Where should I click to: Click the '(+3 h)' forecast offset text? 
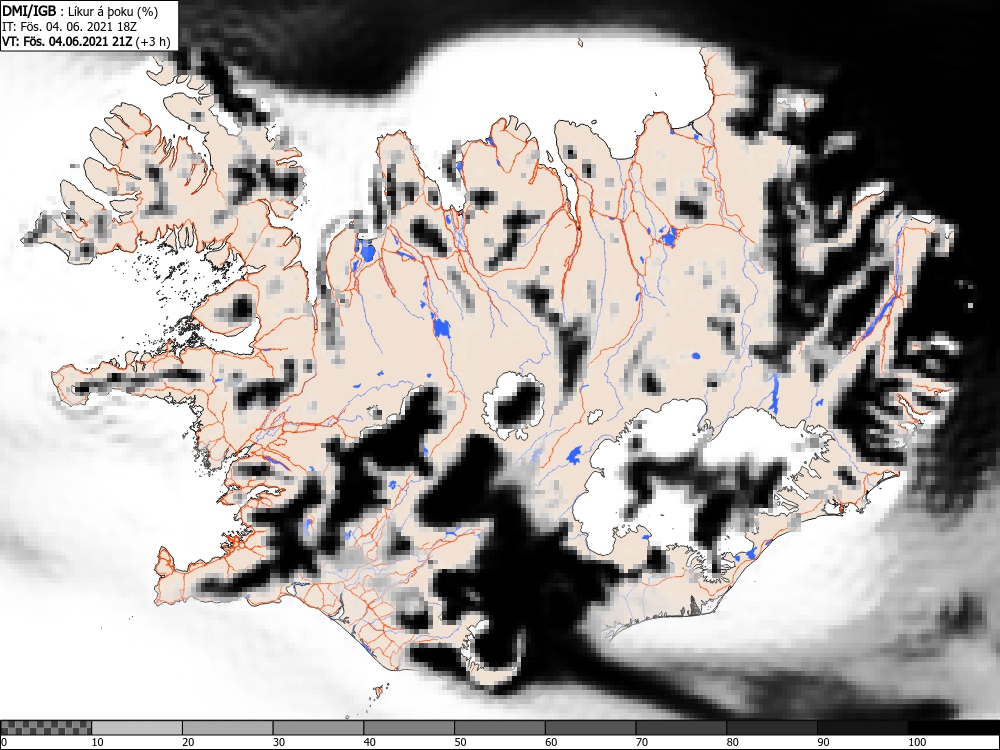click(153, 41)
